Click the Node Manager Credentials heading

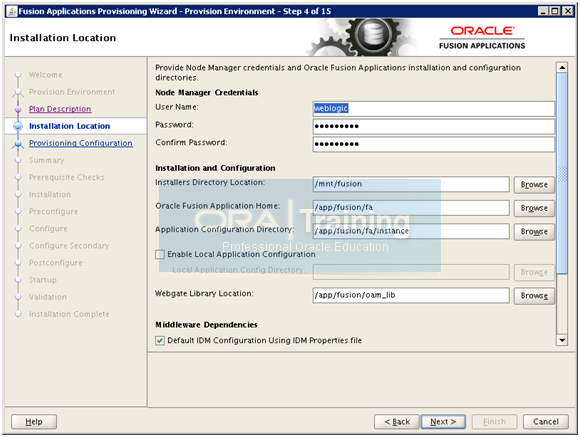tap(207, 93)
